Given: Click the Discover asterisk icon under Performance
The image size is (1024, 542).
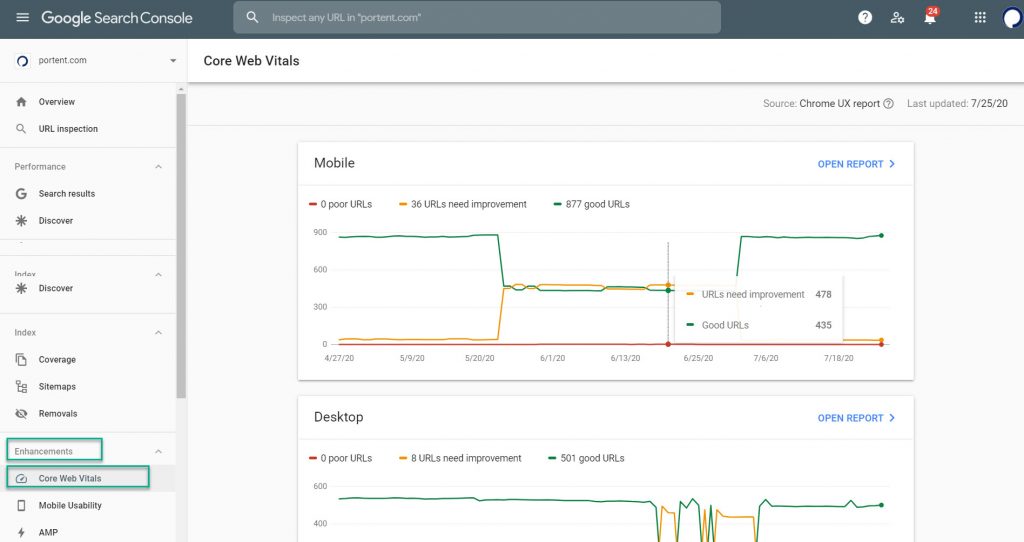Looking at the screenshot, I should point(22,221).
